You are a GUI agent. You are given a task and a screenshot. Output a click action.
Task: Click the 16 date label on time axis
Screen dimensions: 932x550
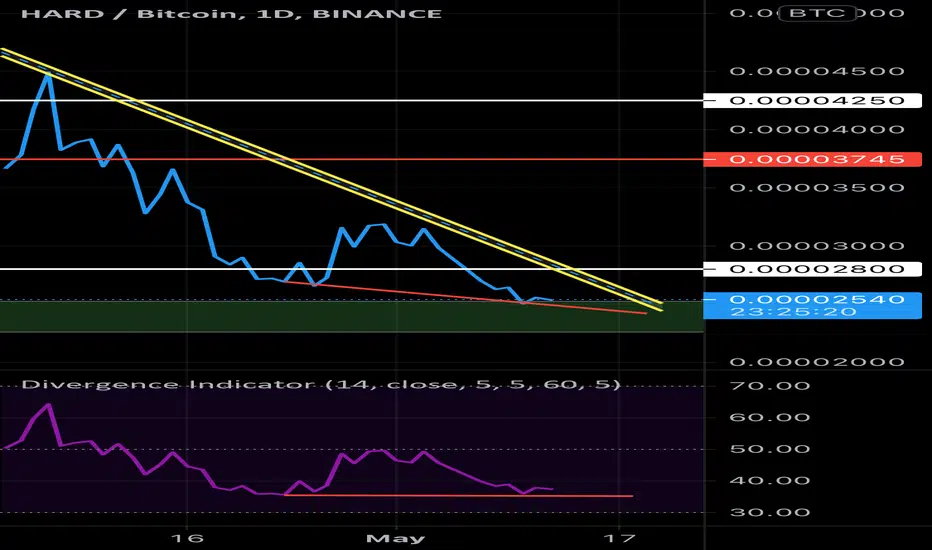(x=187, y=539)
